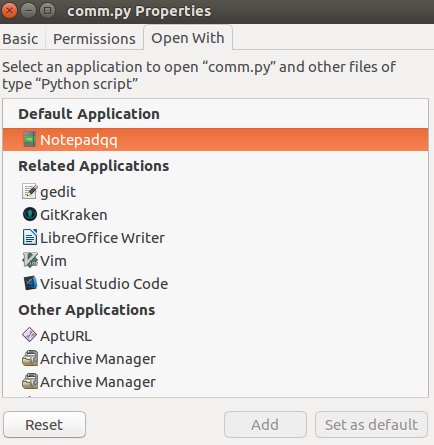Click the GitKraken round logo icon
434x445 pixels.
coord(30,214)
